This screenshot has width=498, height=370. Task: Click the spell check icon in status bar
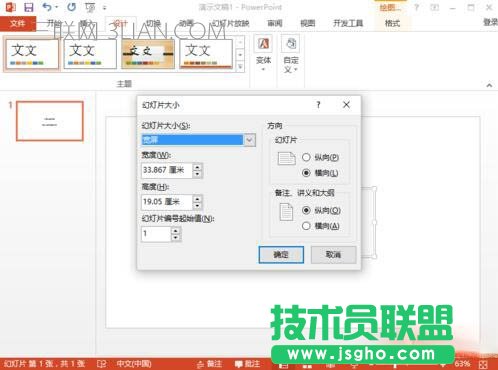coord(101,364)
